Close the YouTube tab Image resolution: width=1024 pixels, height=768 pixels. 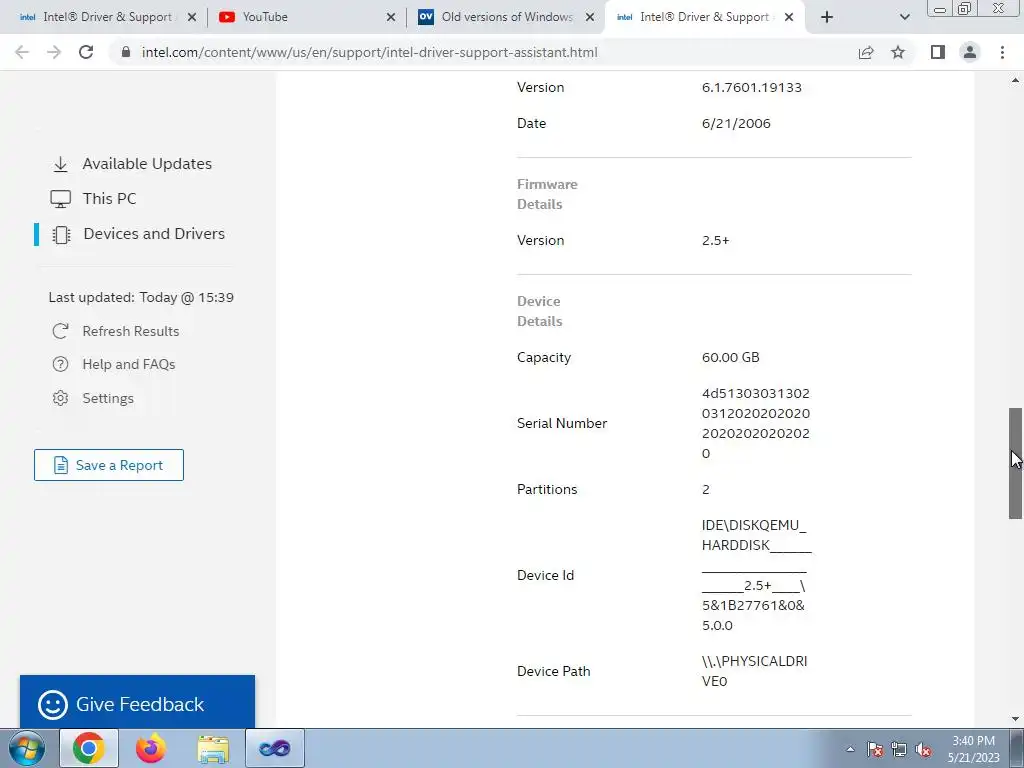(391, 17)
